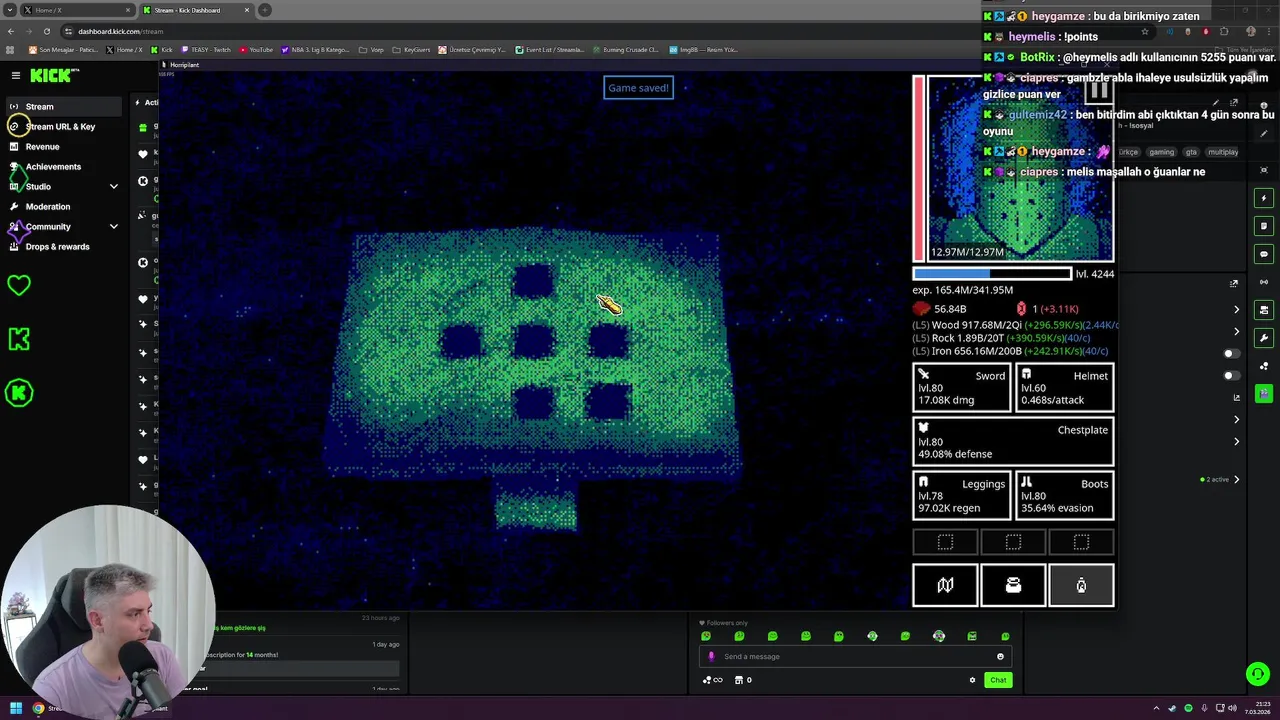Open chat settings gear icon
Screen dimensions: 1280x720
pos(972,680)
